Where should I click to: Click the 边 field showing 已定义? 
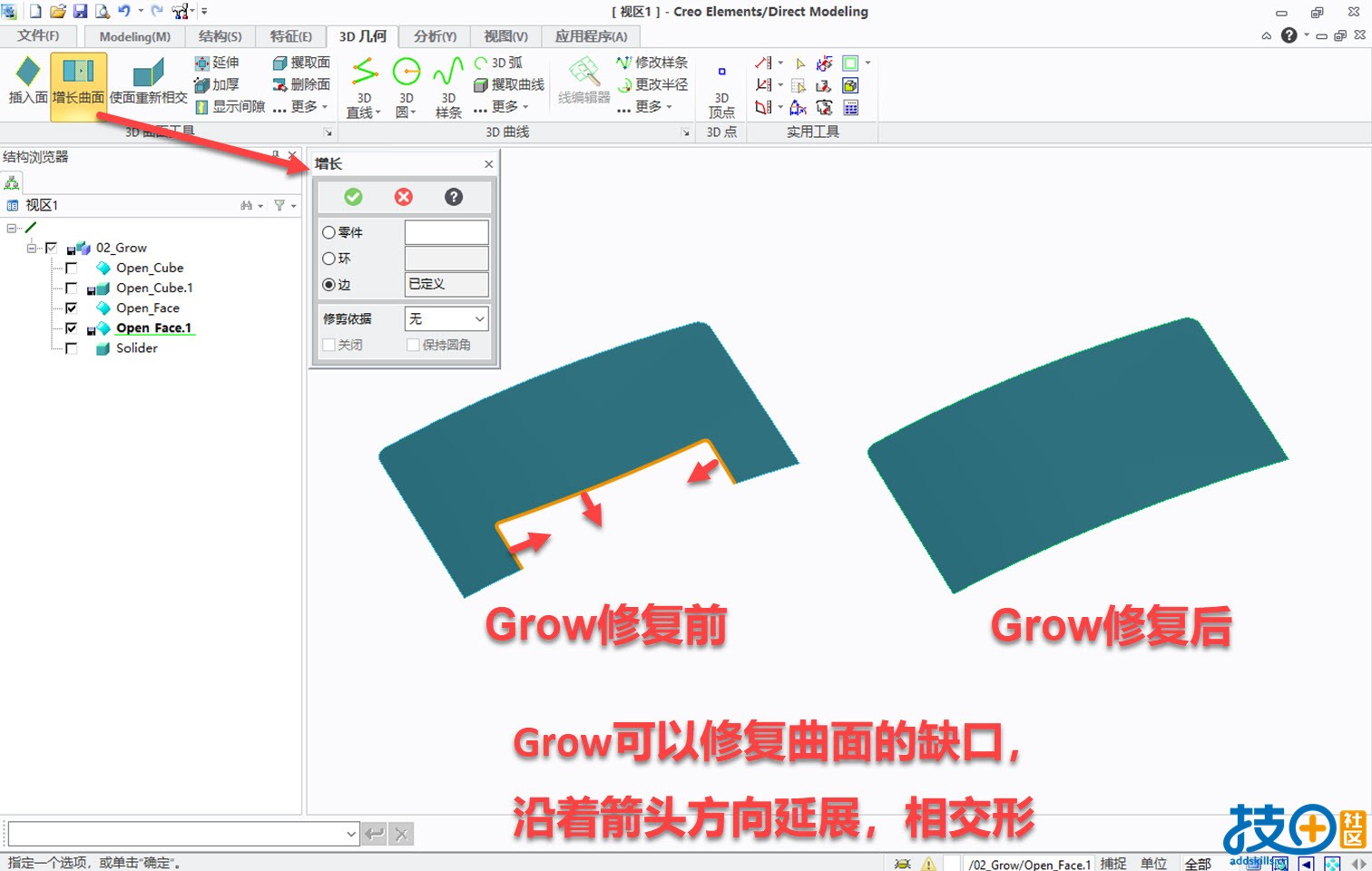pos(446,284)
